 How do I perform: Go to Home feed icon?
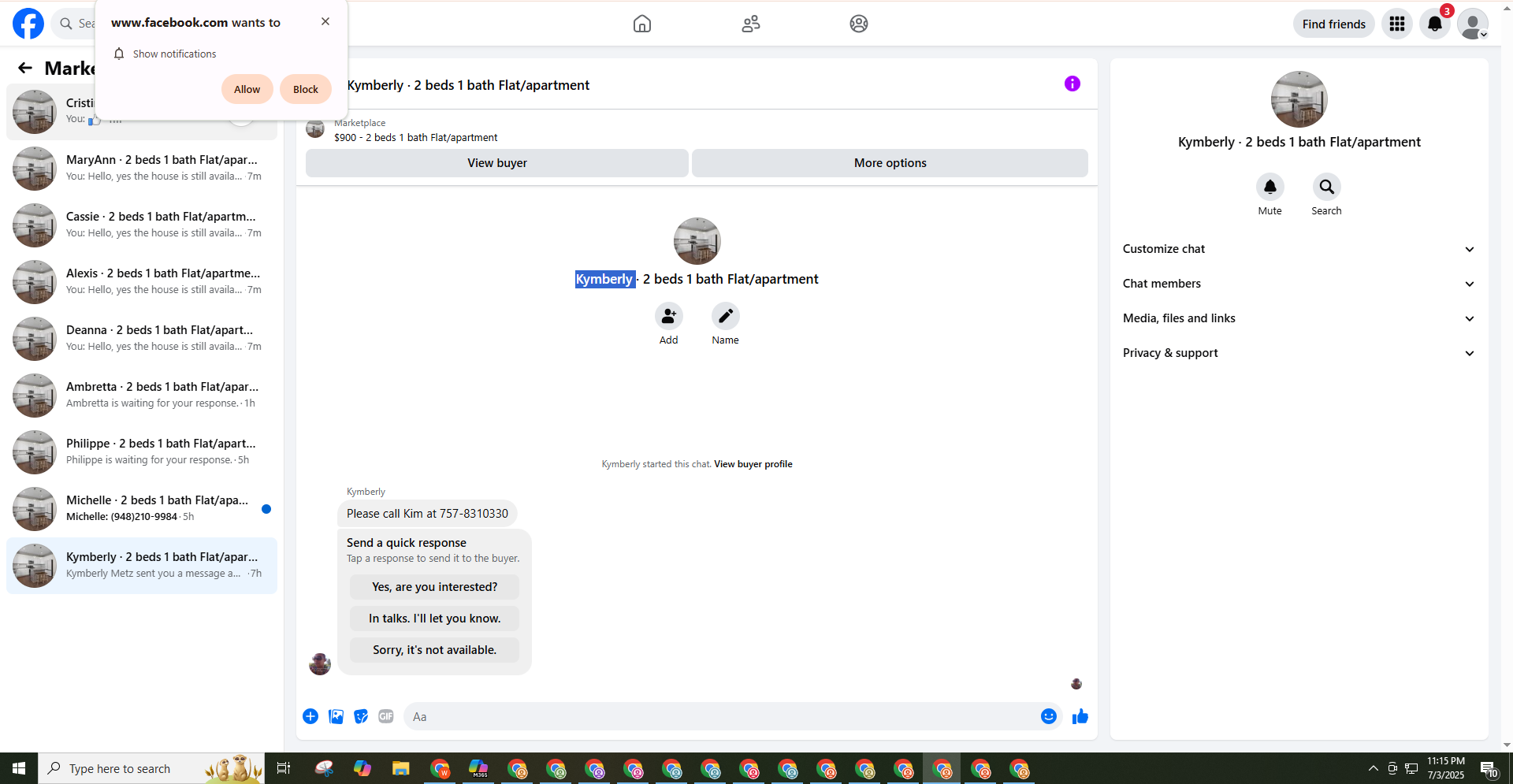coord(642,24)
